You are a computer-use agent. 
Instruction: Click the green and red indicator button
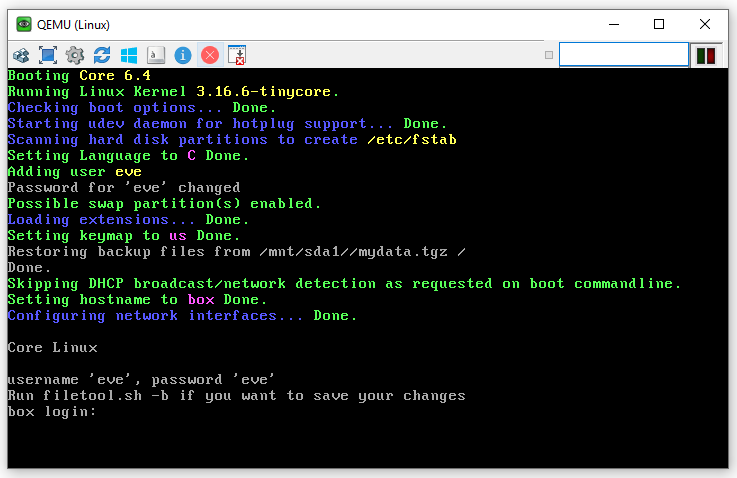[706, 55]
